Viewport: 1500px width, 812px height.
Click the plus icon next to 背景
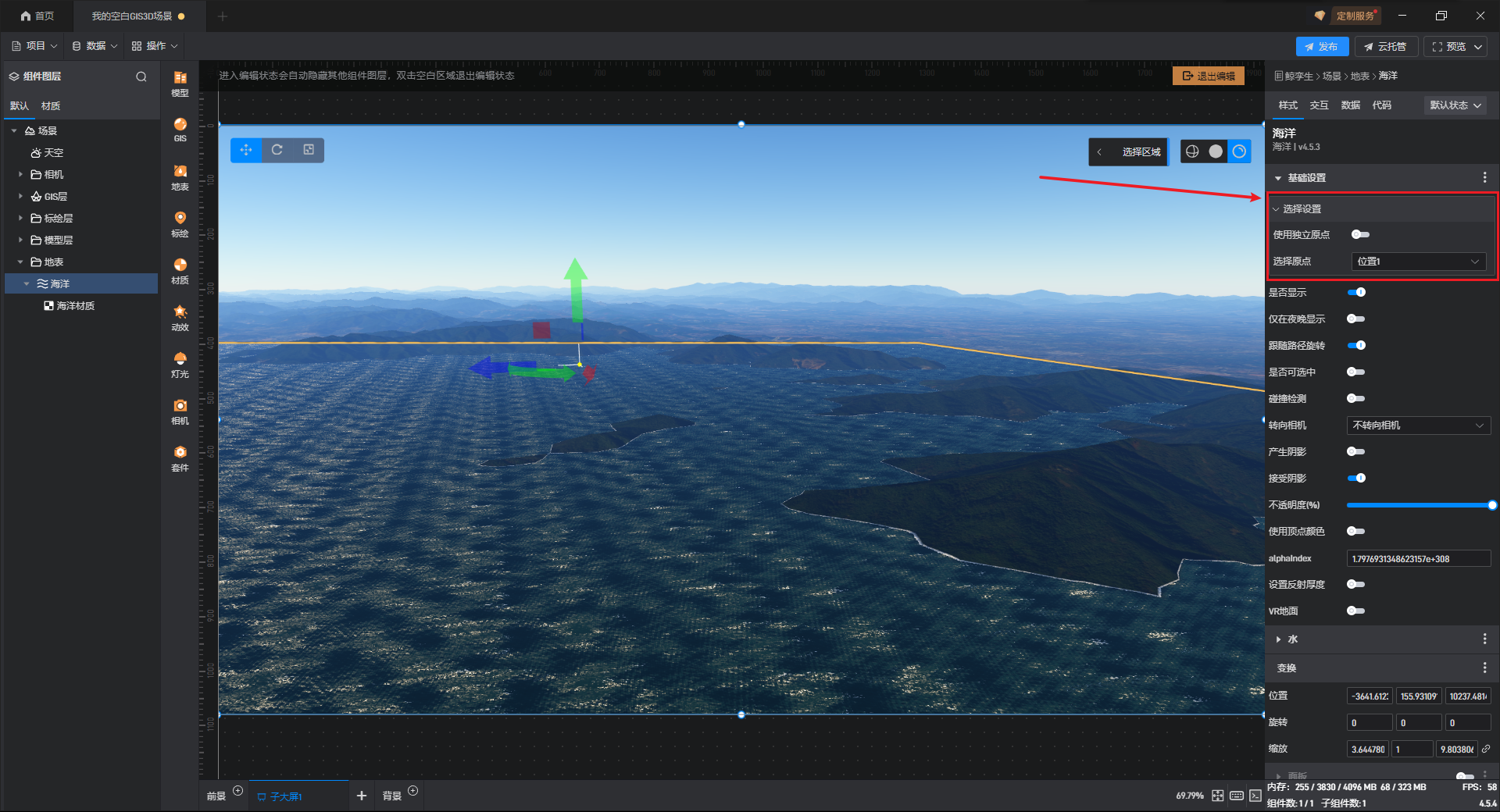click(x=413, y=791)
